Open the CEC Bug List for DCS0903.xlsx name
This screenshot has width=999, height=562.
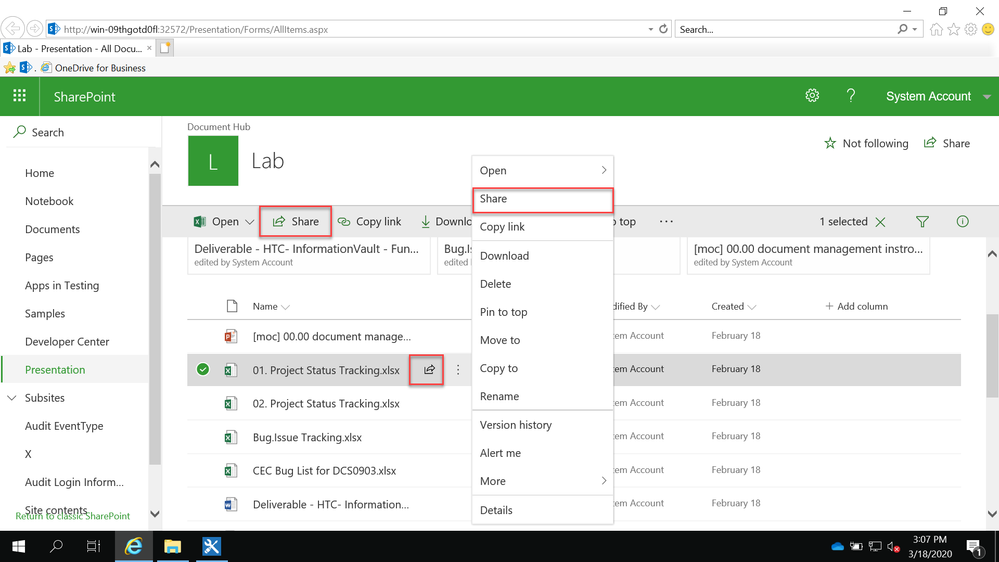pos(324,471)
